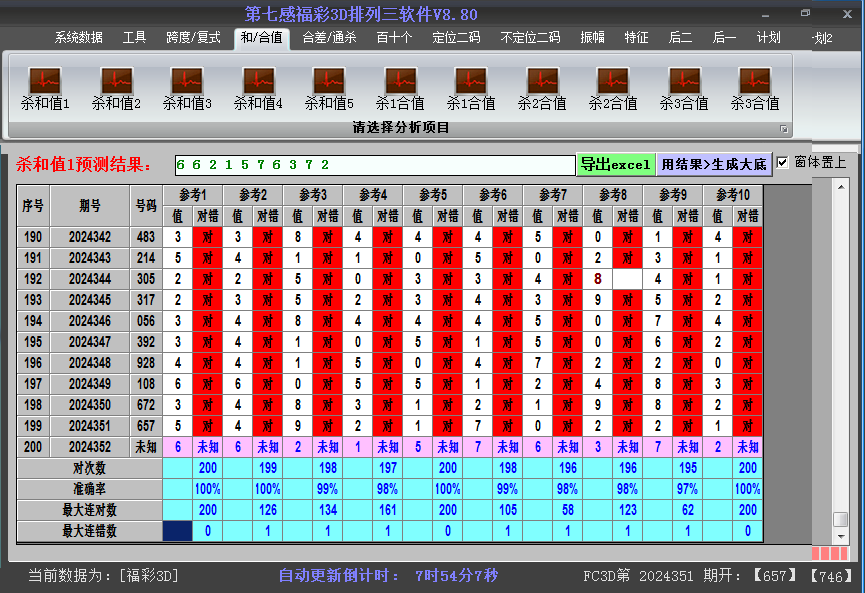Viewport: 865px width, 593px height.
Task: Open the 振幅 tab
Action: click(592, 38)
